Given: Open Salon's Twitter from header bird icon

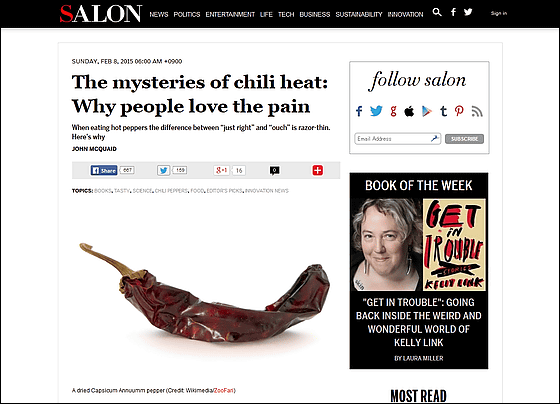Looking at the screenshot, I should point(468,12).
